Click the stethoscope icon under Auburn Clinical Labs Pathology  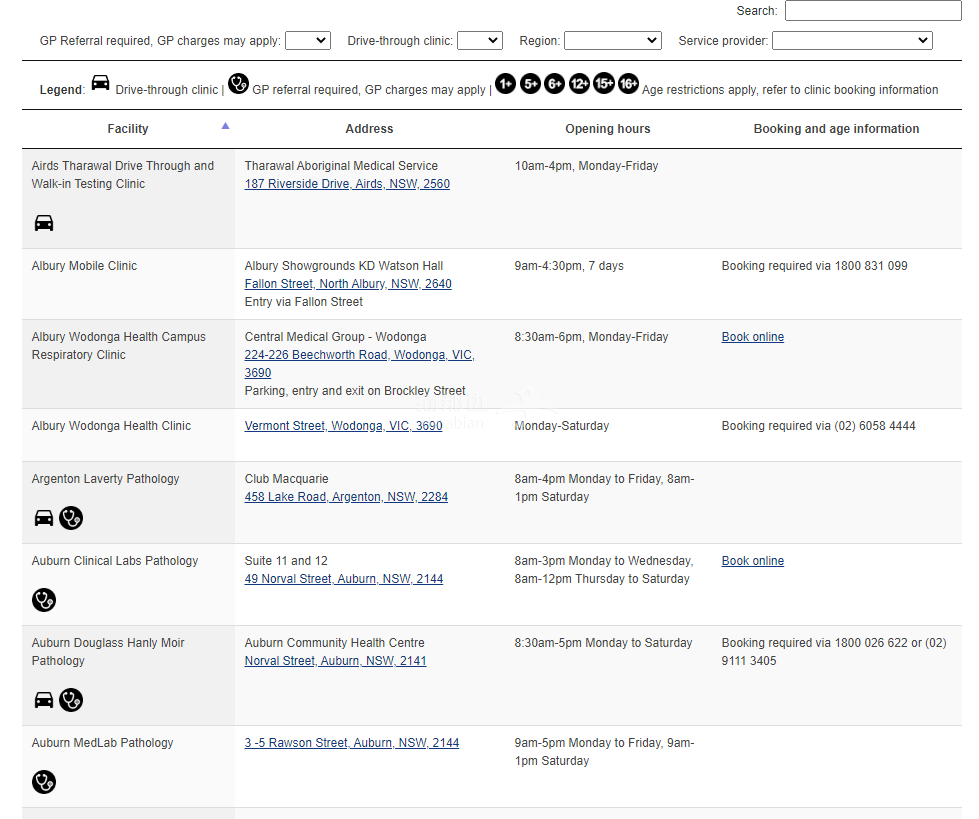44,600
